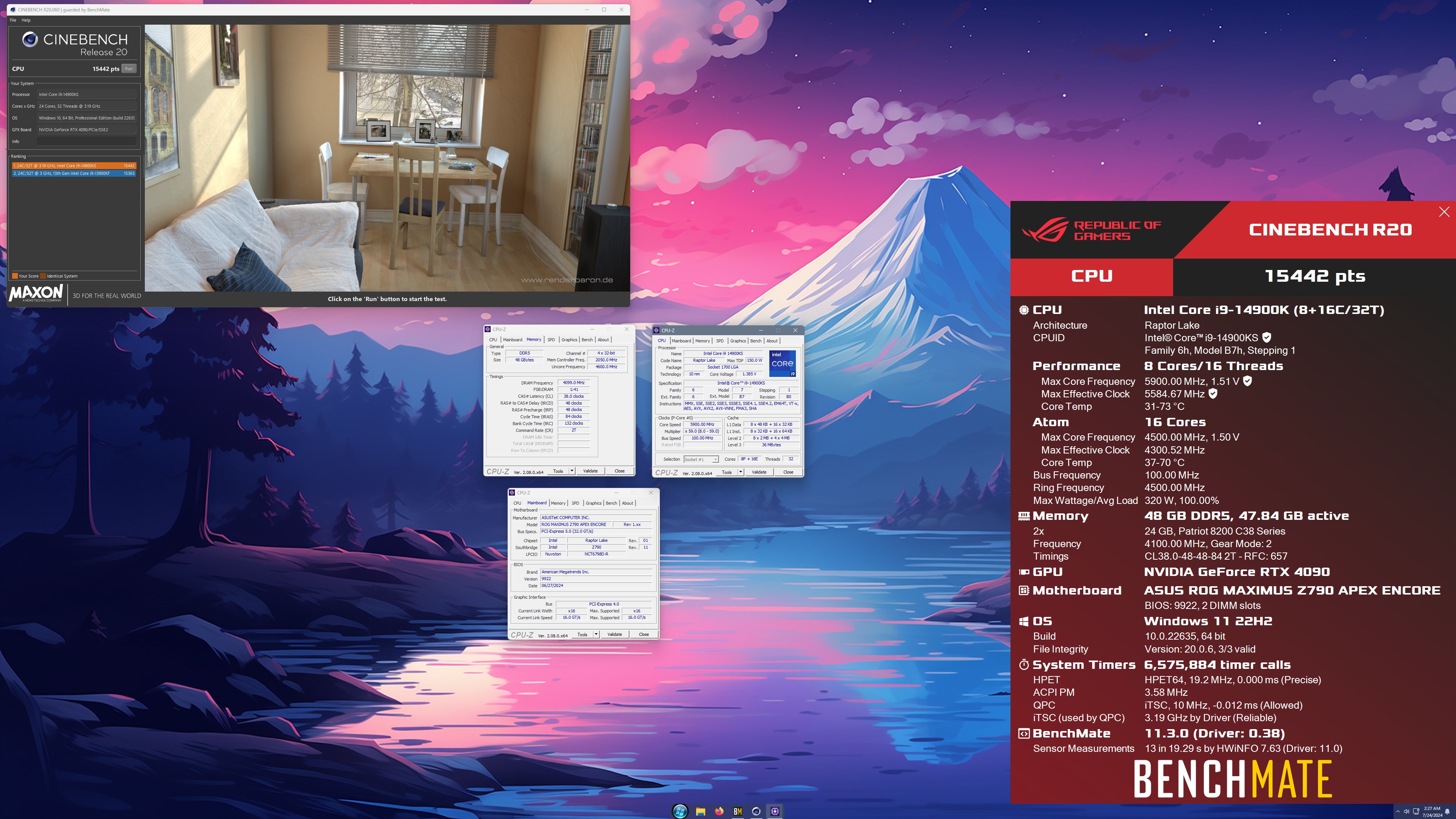
Task: Open Mainboard tab in the CPU-Z window showing Processor
Action: click(681, 341)
